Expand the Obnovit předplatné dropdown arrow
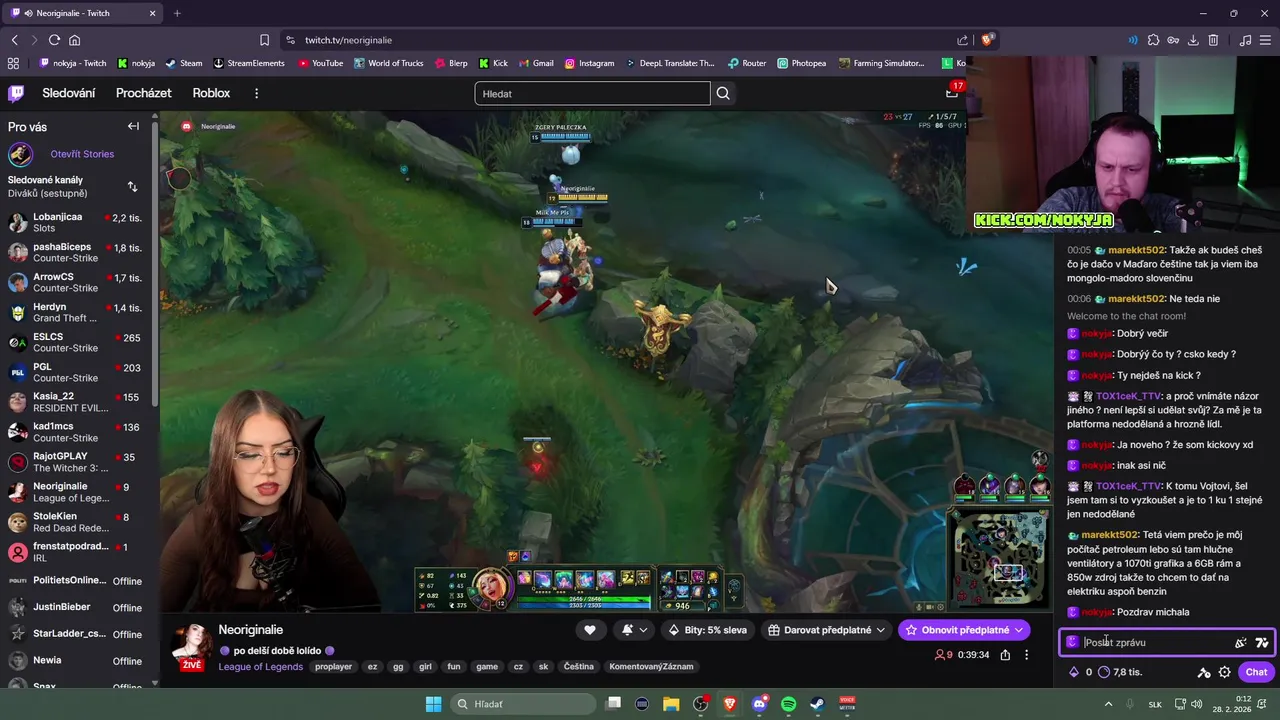Image resolution: width=1280 pixels, height=720 pixels. [1018, 630]
